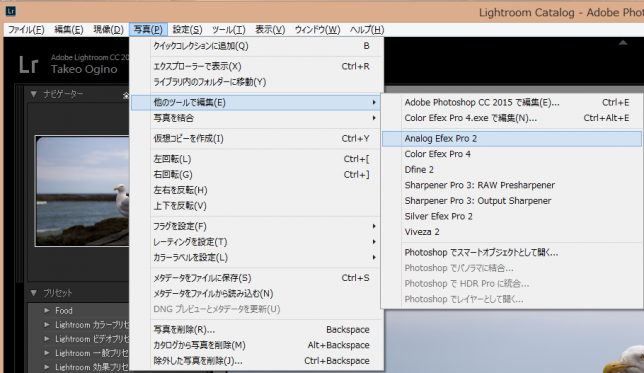
Task: Choose Silver Efex Pro 2
Action: (x=512, y=217)
